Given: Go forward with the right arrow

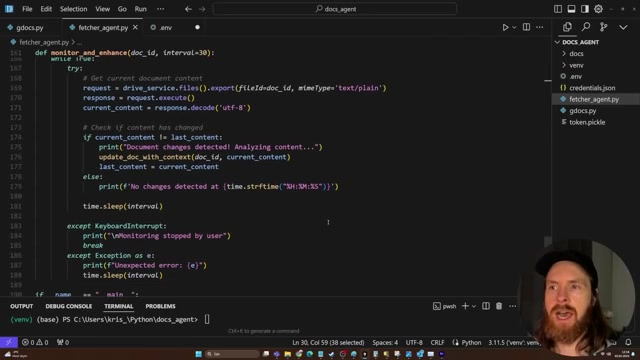Looking at the screenshot, I should click(202, 9).
